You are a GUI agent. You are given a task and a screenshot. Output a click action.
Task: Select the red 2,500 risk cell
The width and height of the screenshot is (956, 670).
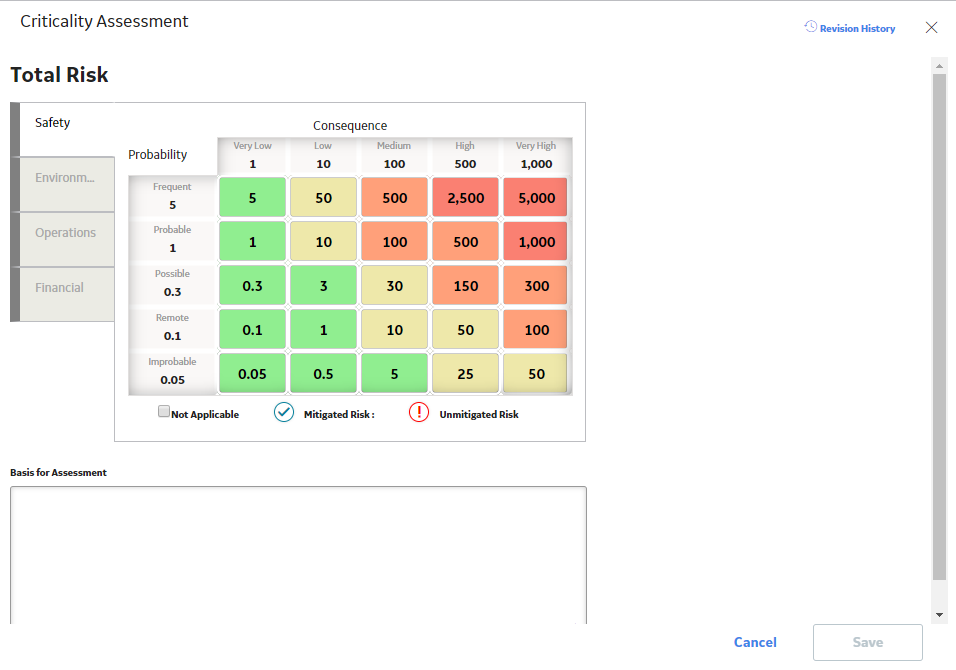465,198
